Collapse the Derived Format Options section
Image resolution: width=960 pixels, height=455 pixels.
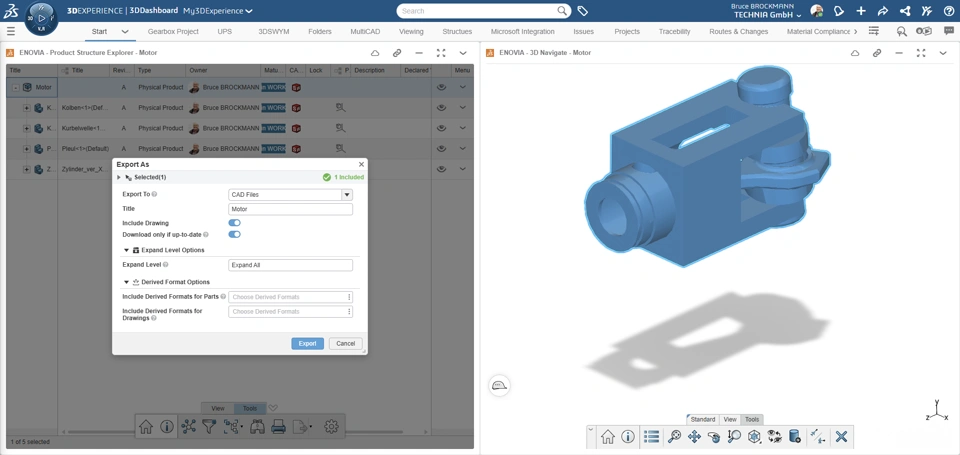pos(127,282)
